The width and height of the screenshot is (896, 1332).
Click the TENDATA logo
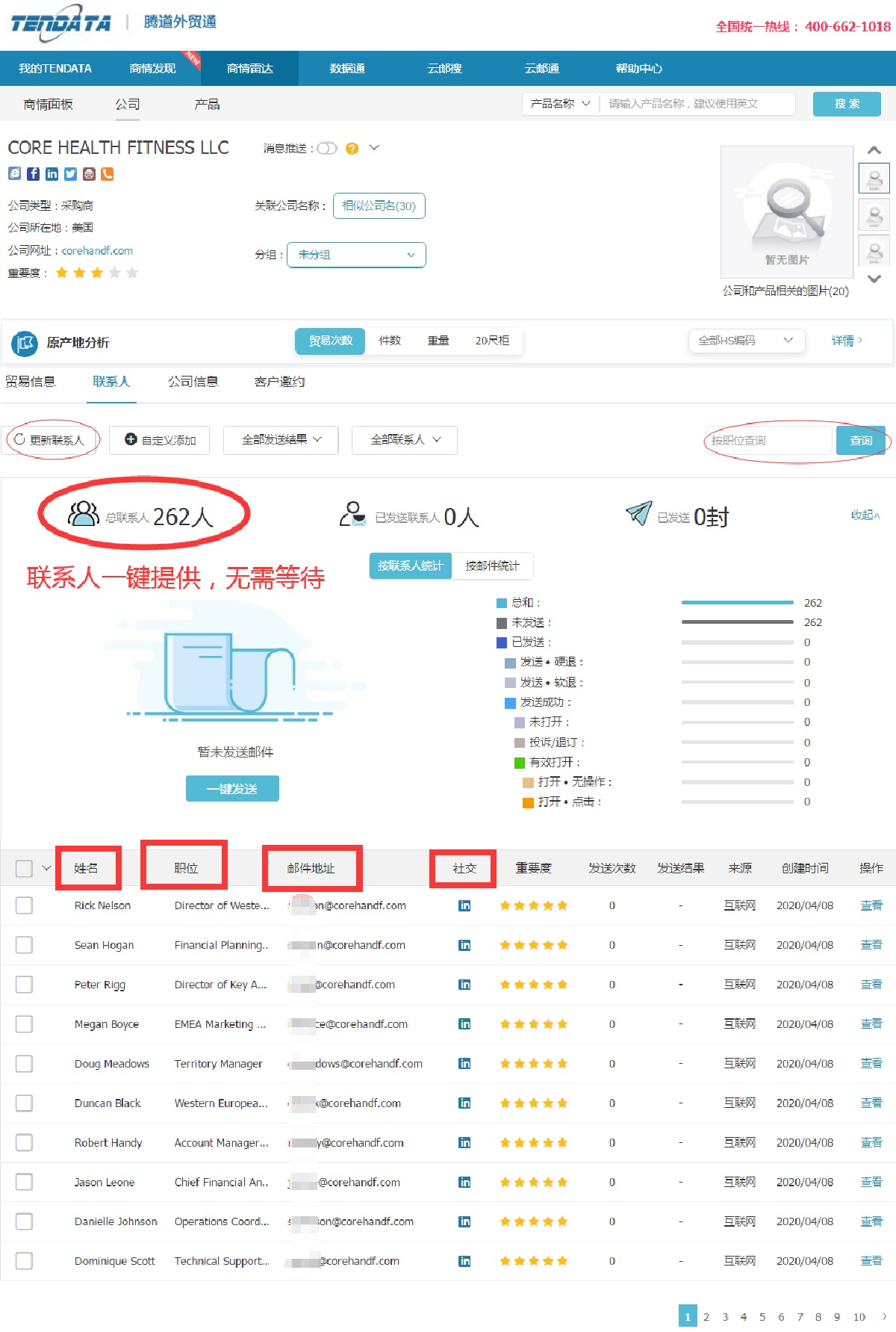pyautogui.click(x=60, y=23)
